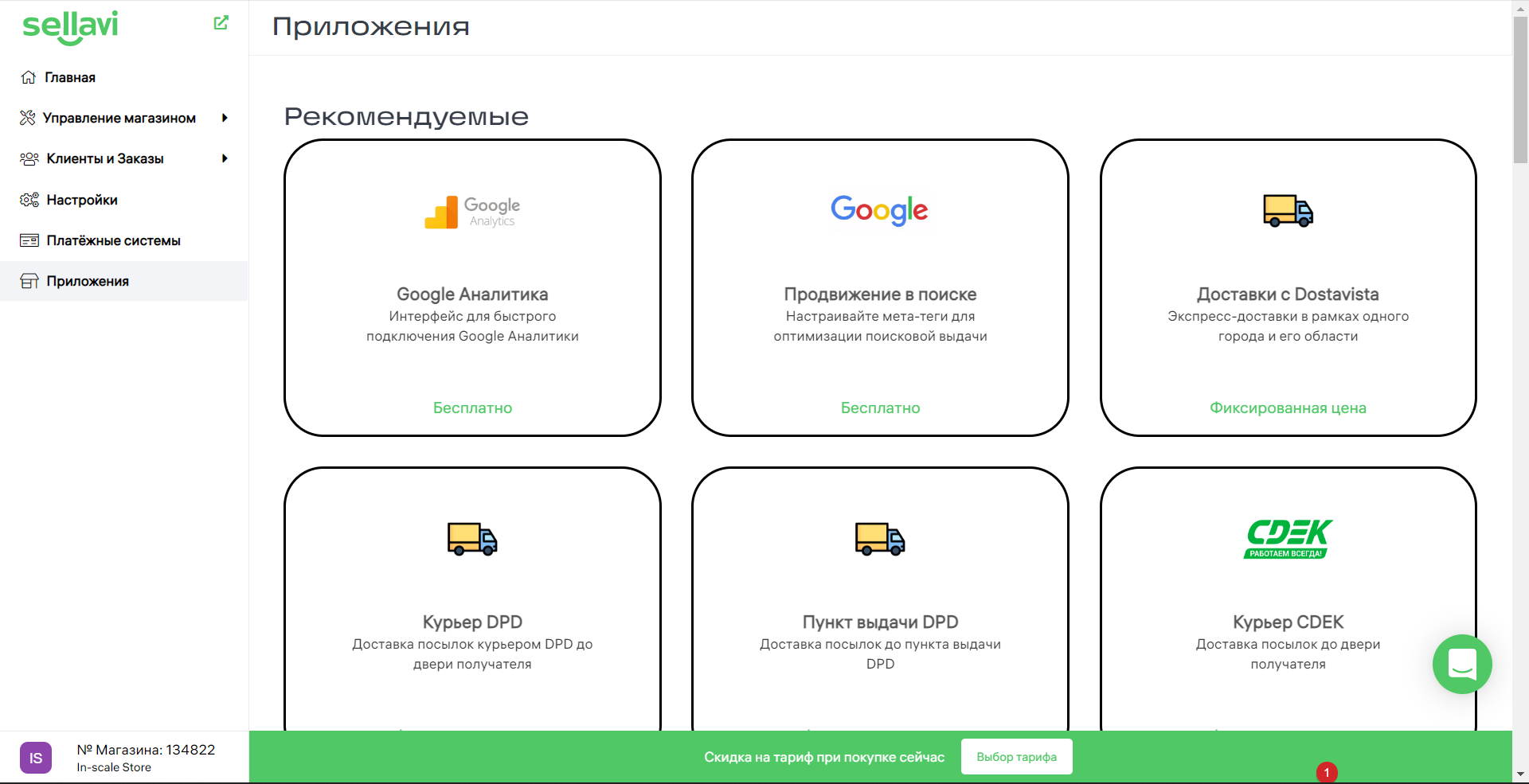The height and width of the screenshot is (784, 1529).
Task: Click Бесплатно under Продвижение в поиске
Action: pyautogui.click(x=880, y=408)
